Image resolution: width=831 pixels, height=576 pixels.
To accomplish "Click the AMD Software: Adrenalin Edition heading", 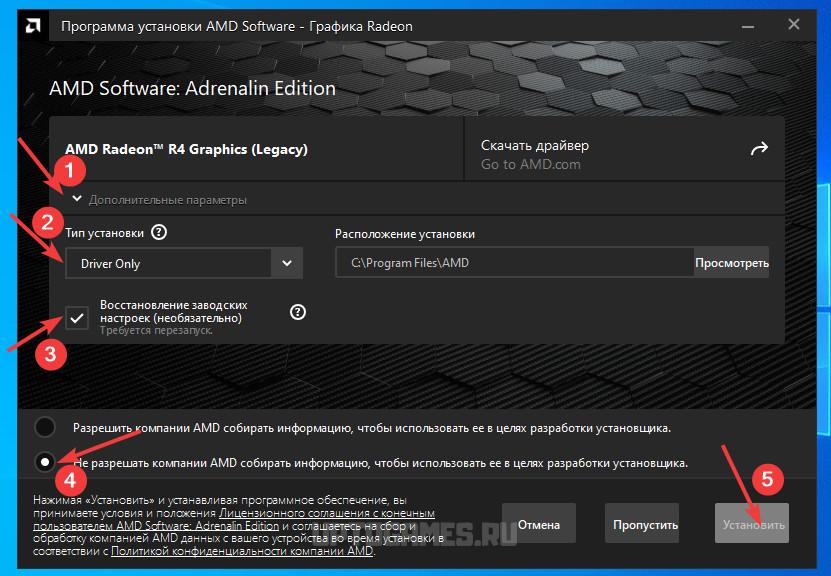I will 192,88.
